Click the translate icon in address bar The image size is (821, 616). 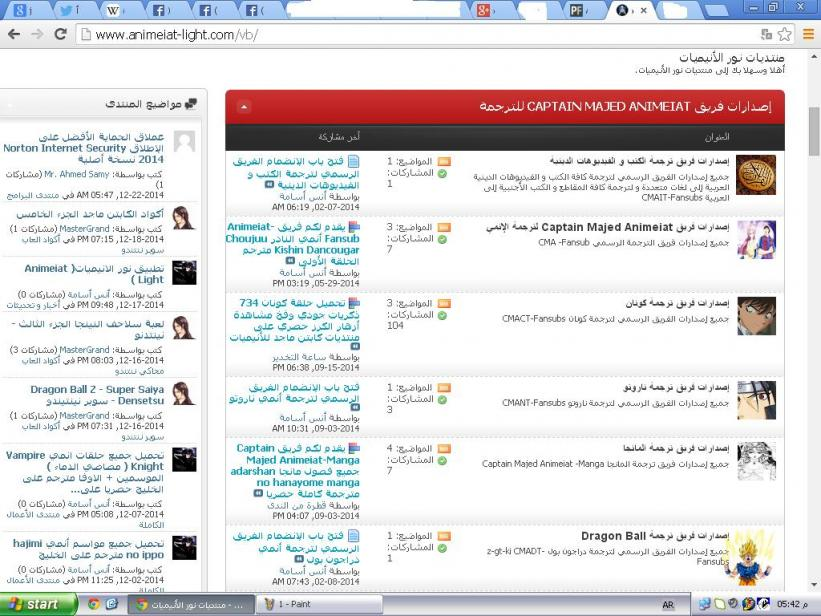[767, 35]
